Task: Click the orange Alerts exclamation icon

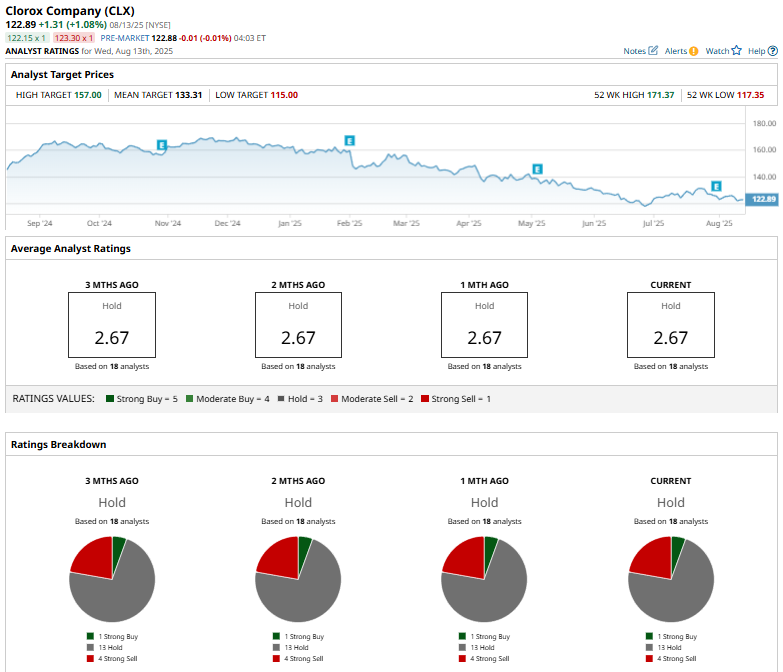Action: [x=694, y=51]
